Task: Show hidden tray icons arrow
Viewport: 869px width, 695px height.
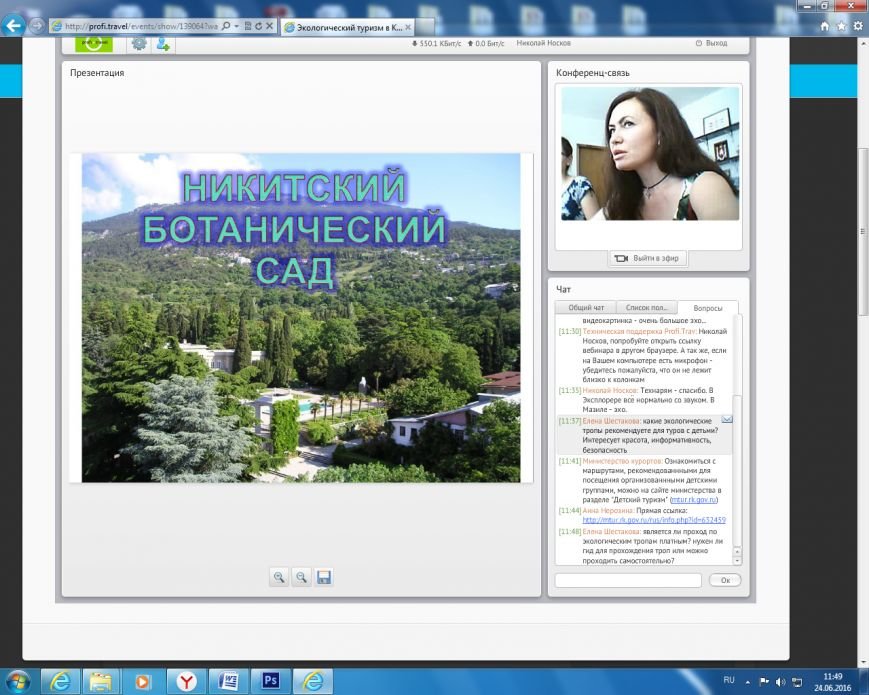Action: coord(748,682)
